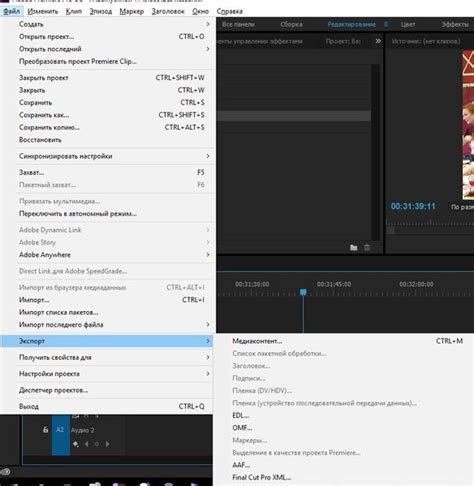
Task: Open the Окно menu
Action: tap(200, 11)
